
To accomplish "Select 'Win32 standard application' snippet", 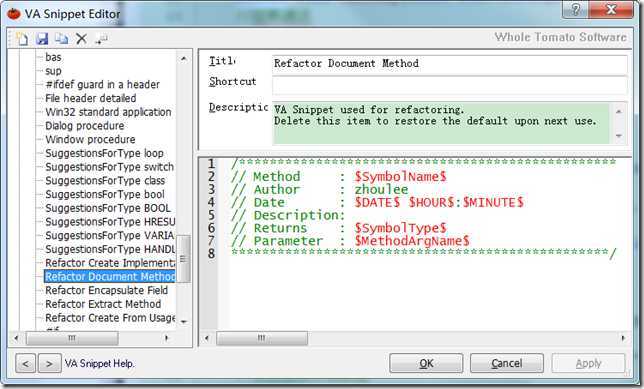I will coord(108,112).
